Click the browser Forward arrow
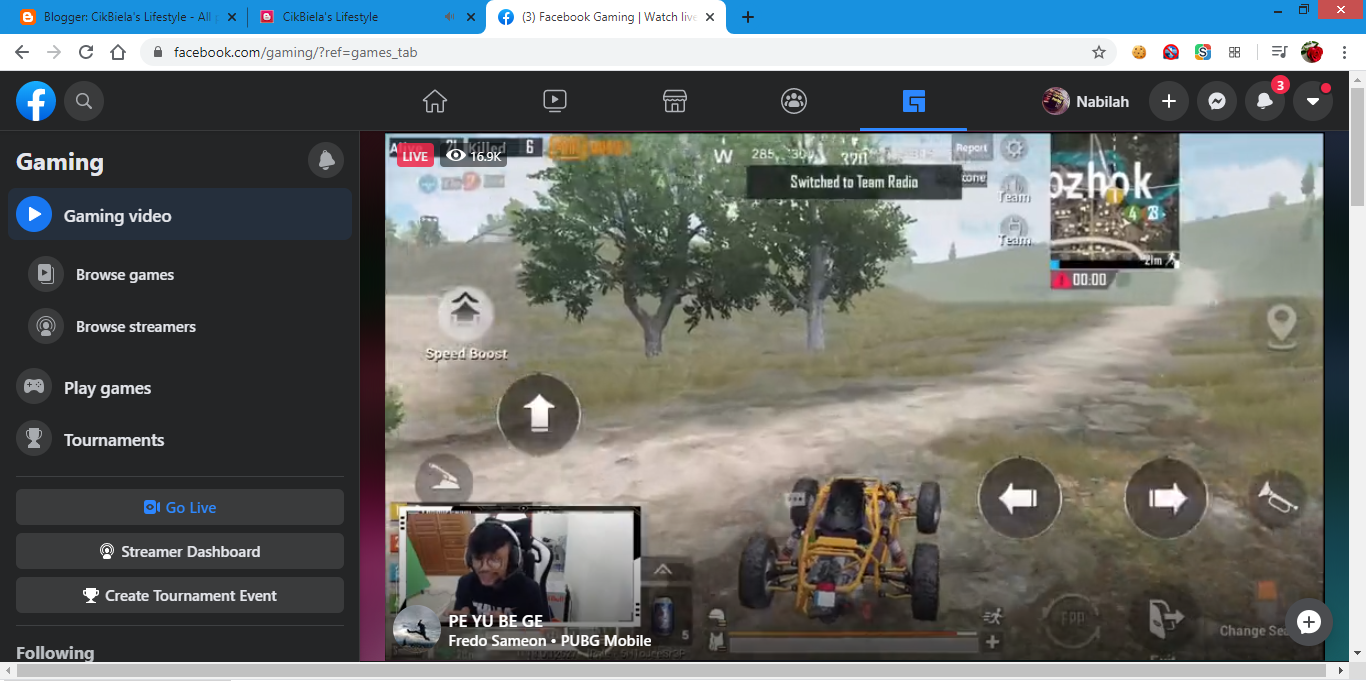Screen dimensions: 1366x681 point(54,52)
